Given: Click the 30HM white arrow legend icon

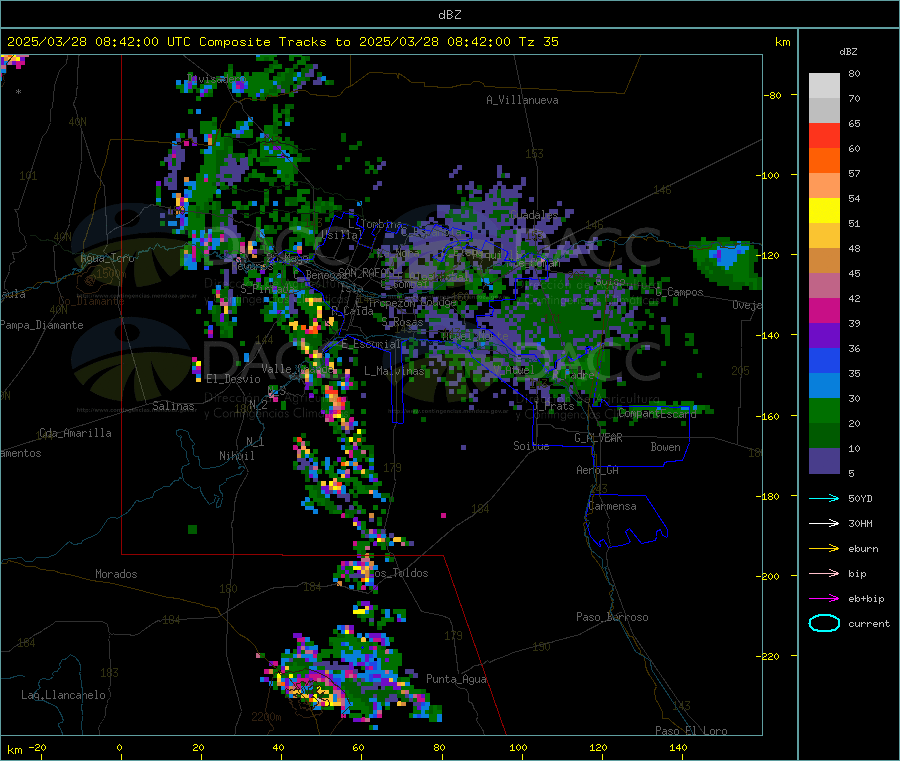Looking at the screenshot, I should click(x=824, y=523).
